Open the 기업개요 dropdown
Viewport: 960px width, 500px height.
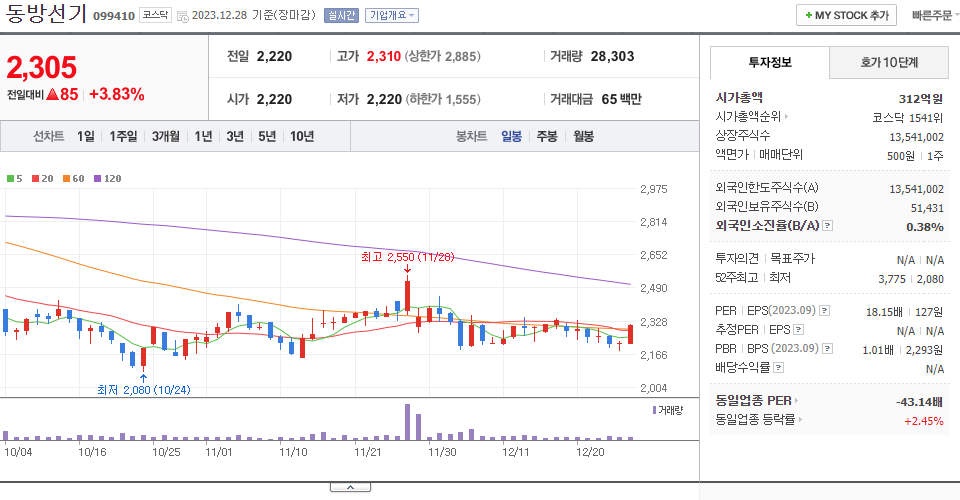click(x=392, y=15)
